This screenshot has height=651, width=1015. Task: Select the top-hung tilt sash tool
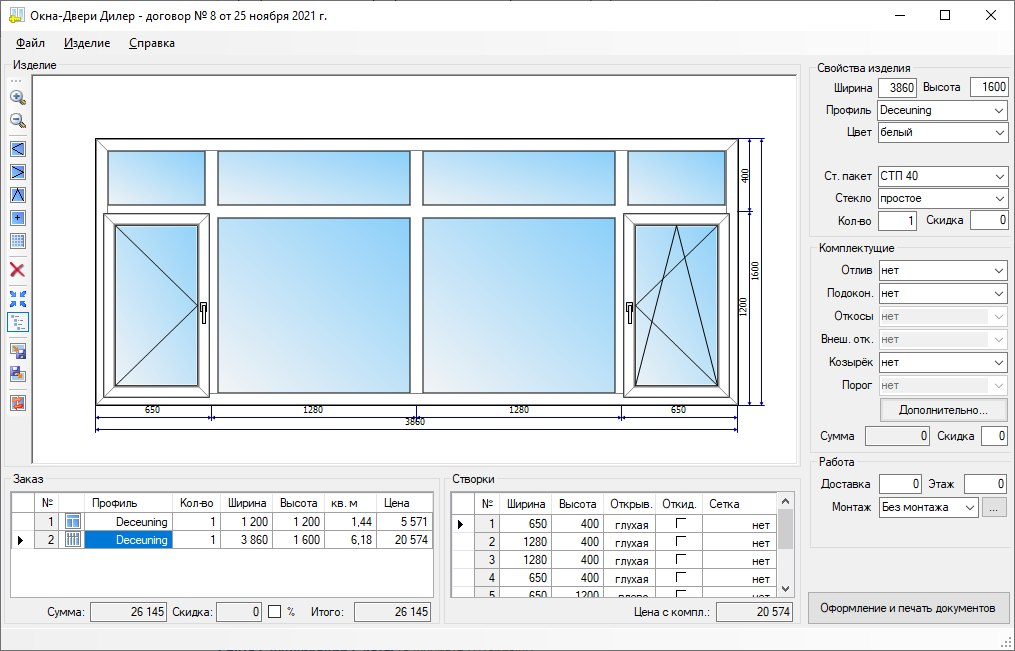click(x=17, y=194)
